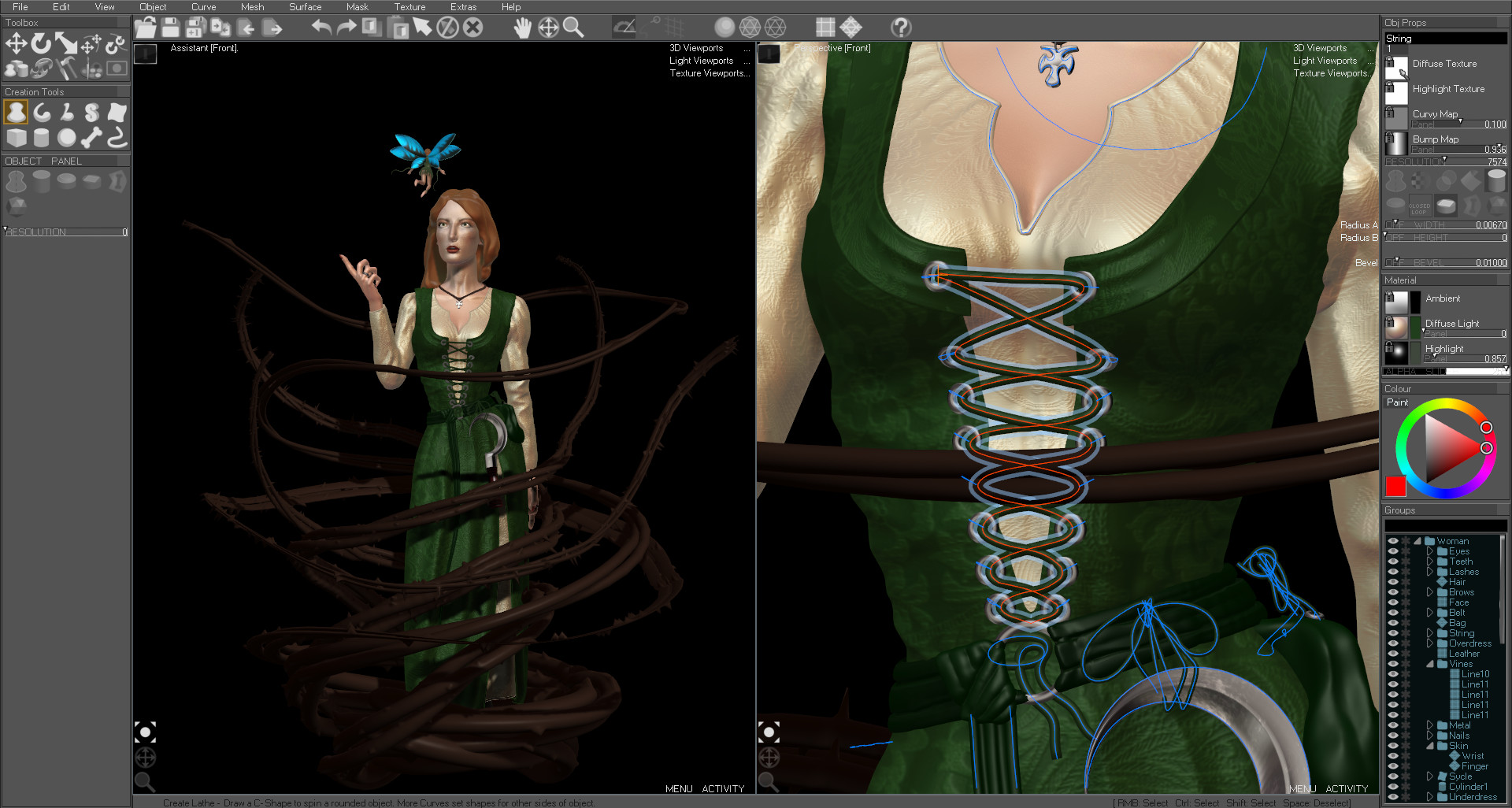
Task: Open the Mesh menu
Action: pos(252,6)
